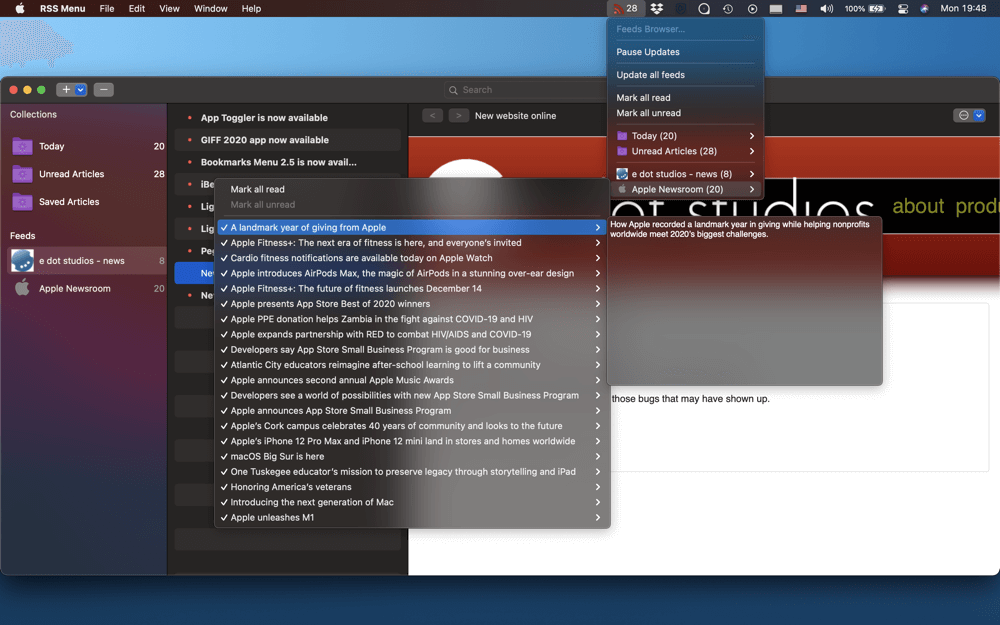Viewport: 1000px width, 625px height.
Task: Select Unread Articles folder in sidebar
Action: (87, 174)
